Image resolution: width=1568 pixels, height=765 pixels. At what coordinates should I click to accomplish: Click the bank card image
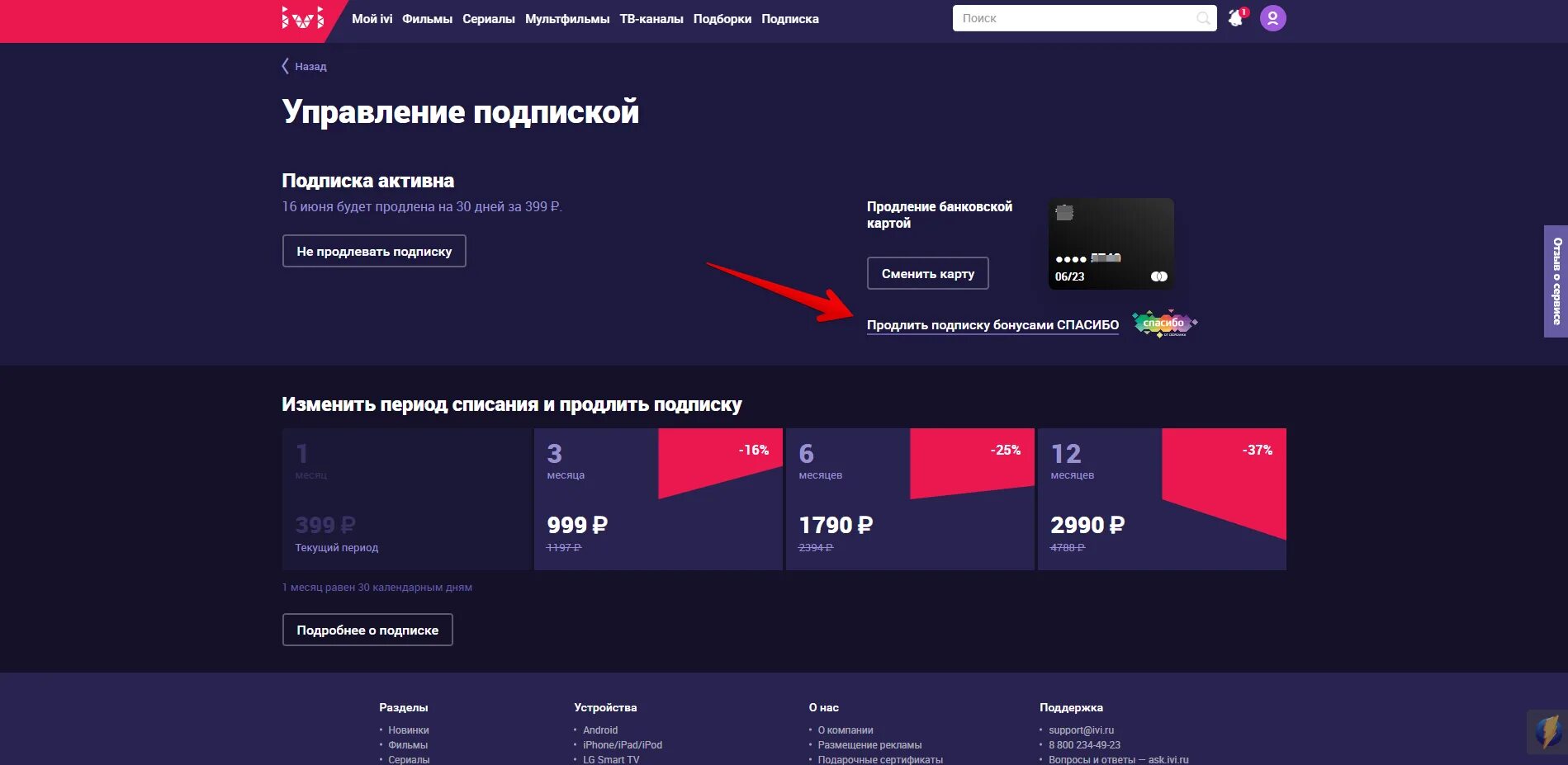pos(1111,243)
